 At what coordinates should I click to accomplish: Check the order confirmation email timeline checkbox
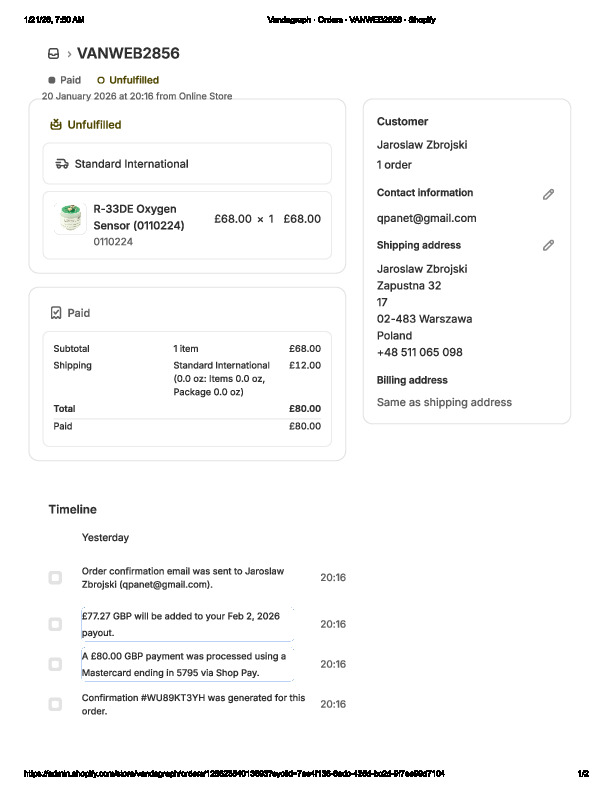pyautogui.click(x=55, y=578)
